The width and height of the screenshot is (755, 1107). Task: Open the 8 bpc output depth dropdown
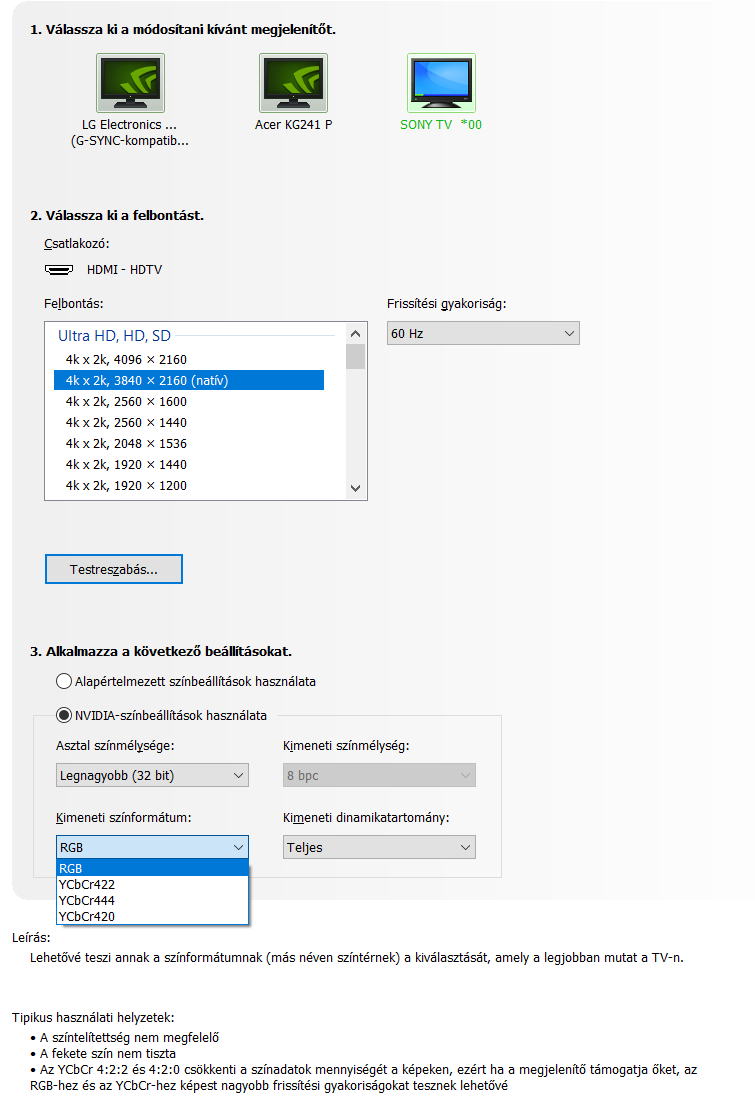(x=379, y=775)
